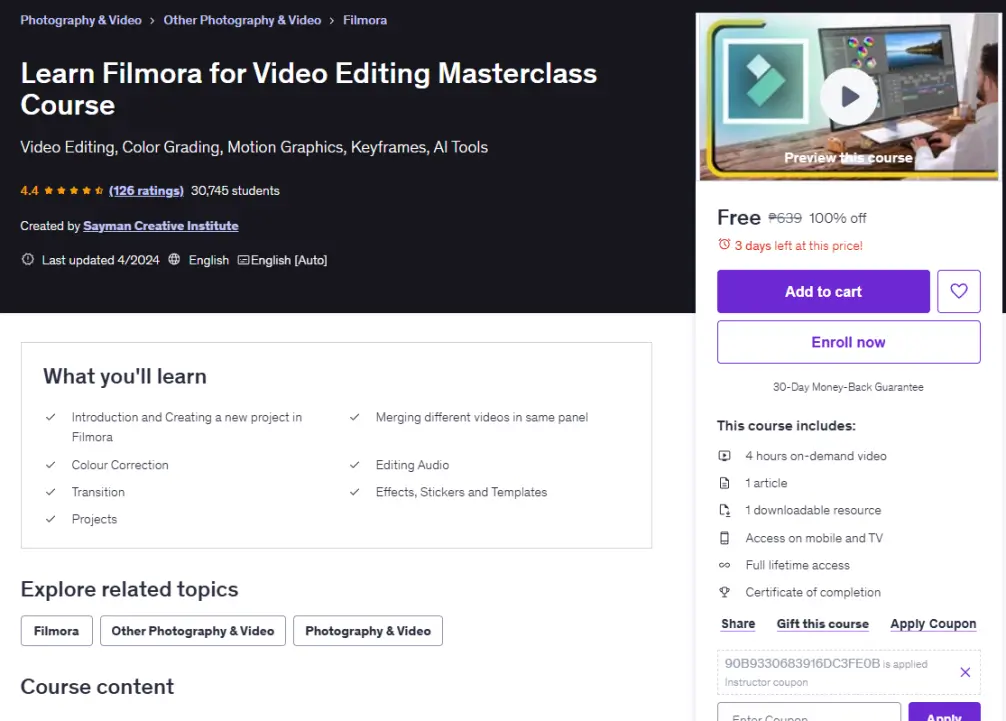1006x721 pixels.
Task: Click the 100% off discount text
Action: coord(837,218)
